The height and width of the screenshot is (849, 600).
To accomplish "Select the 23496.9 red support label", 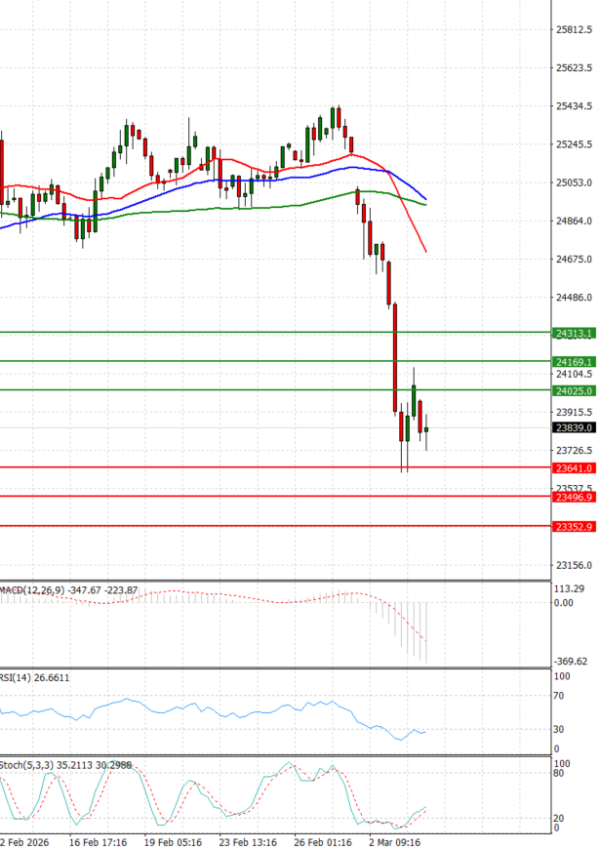I will pyautogui.click(x=574, y=497).
